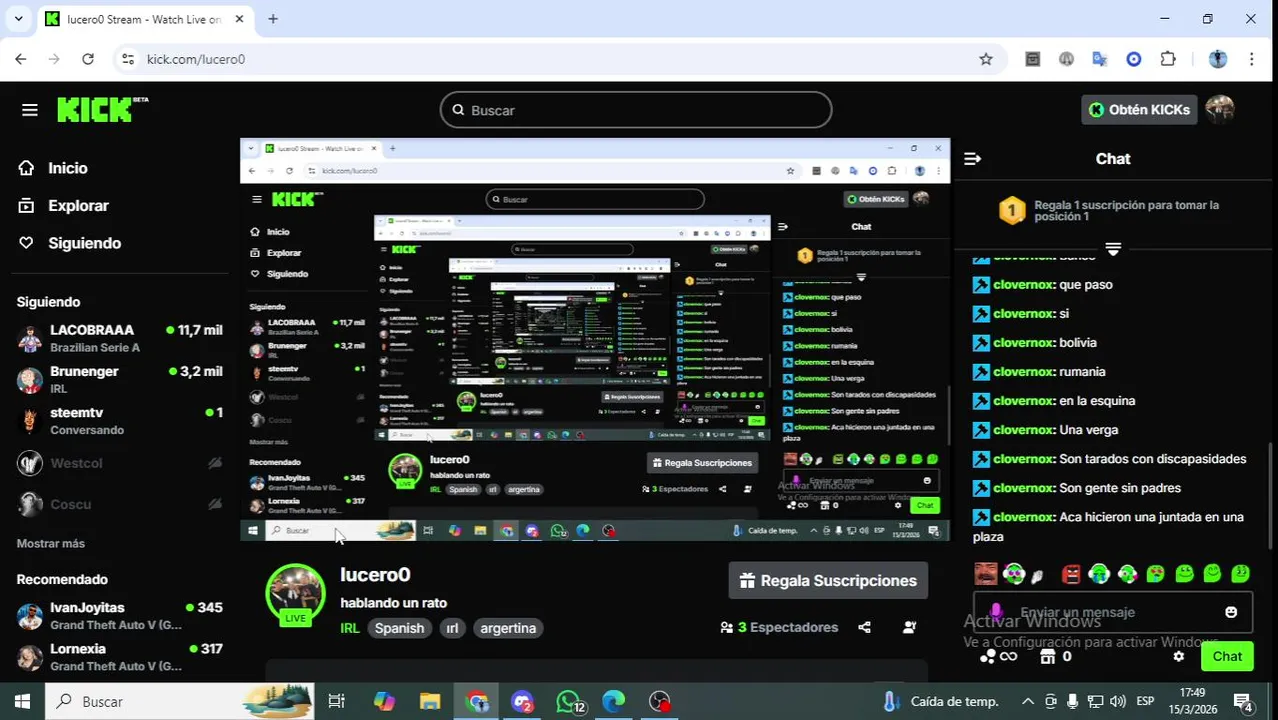The image size is (1278, 720).
Task: Select the irl tag
Action: pyautogui.click(x=452, y=628)
